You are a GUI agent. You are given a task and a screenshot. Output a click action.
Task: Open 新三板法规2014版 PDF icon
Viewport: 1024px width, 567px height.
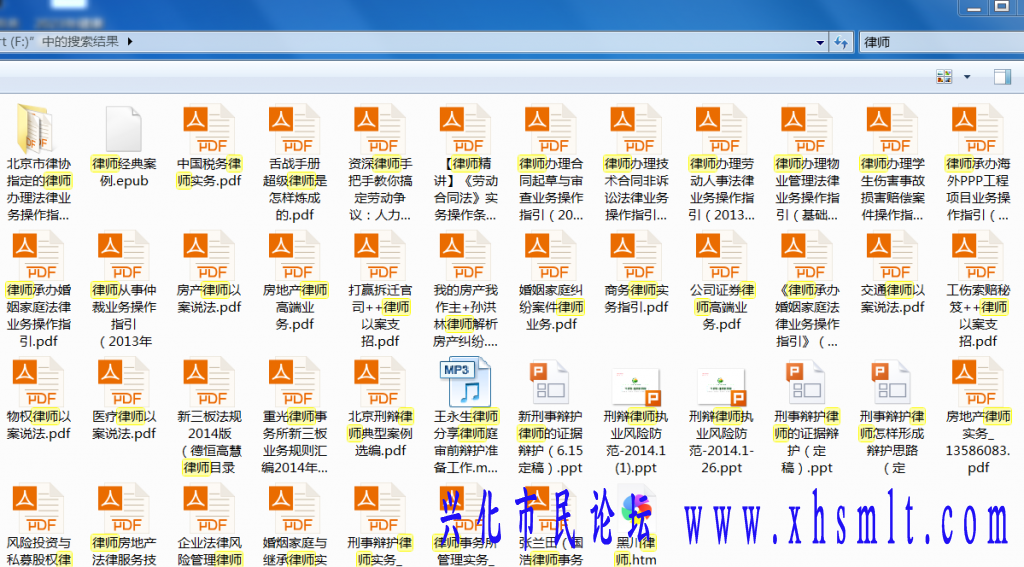click(208, 382)
